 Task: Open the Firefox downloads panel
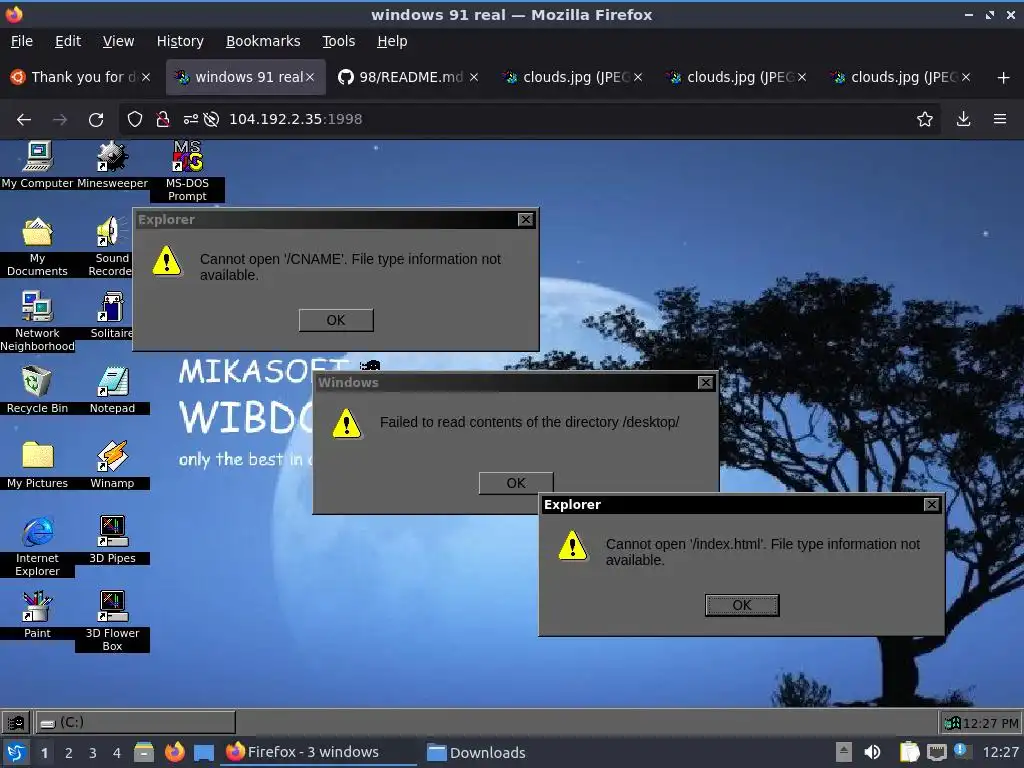coord(963,120)
